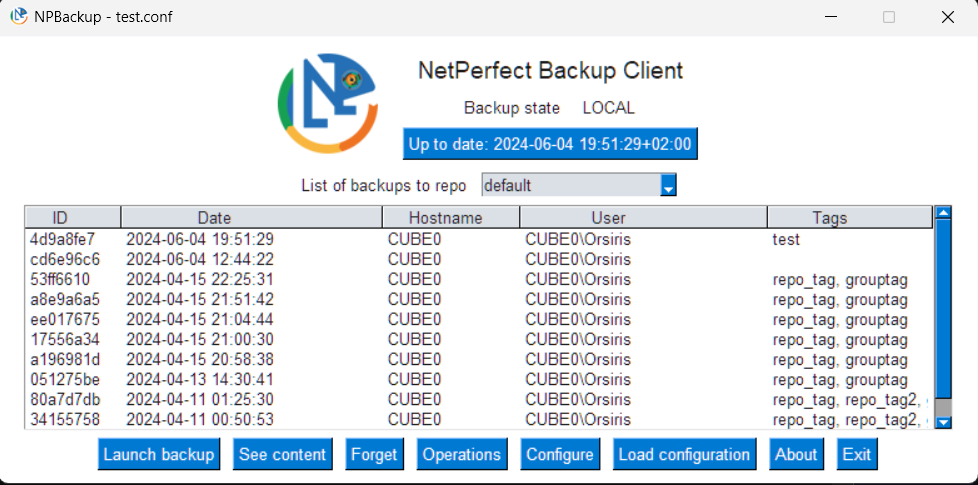The height and width of the screenshot is (485, 978).
Task: Click Load configuration button
Action: (684, 454)
